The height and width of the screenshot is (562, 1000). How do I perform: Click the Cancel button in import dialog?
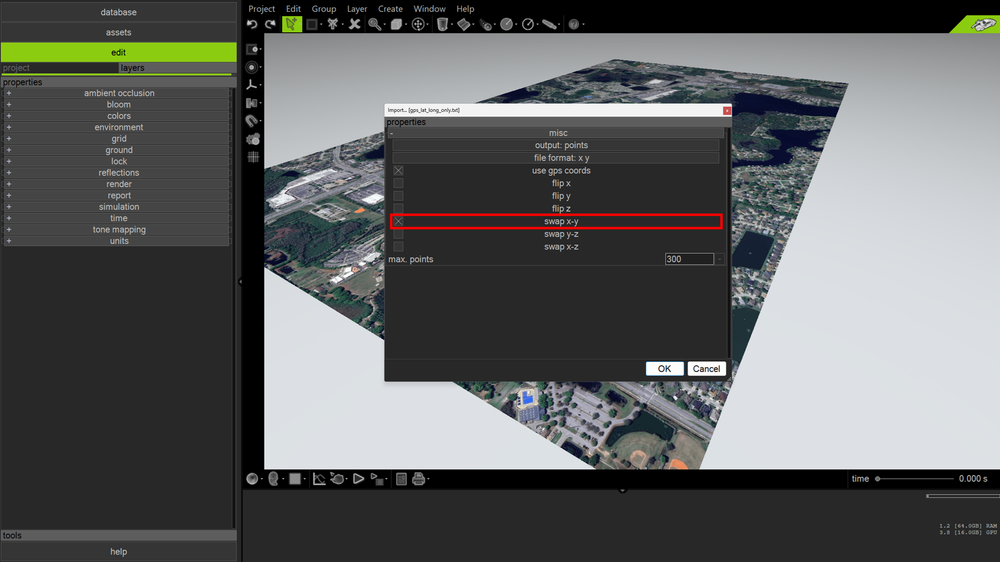(706, 369)
